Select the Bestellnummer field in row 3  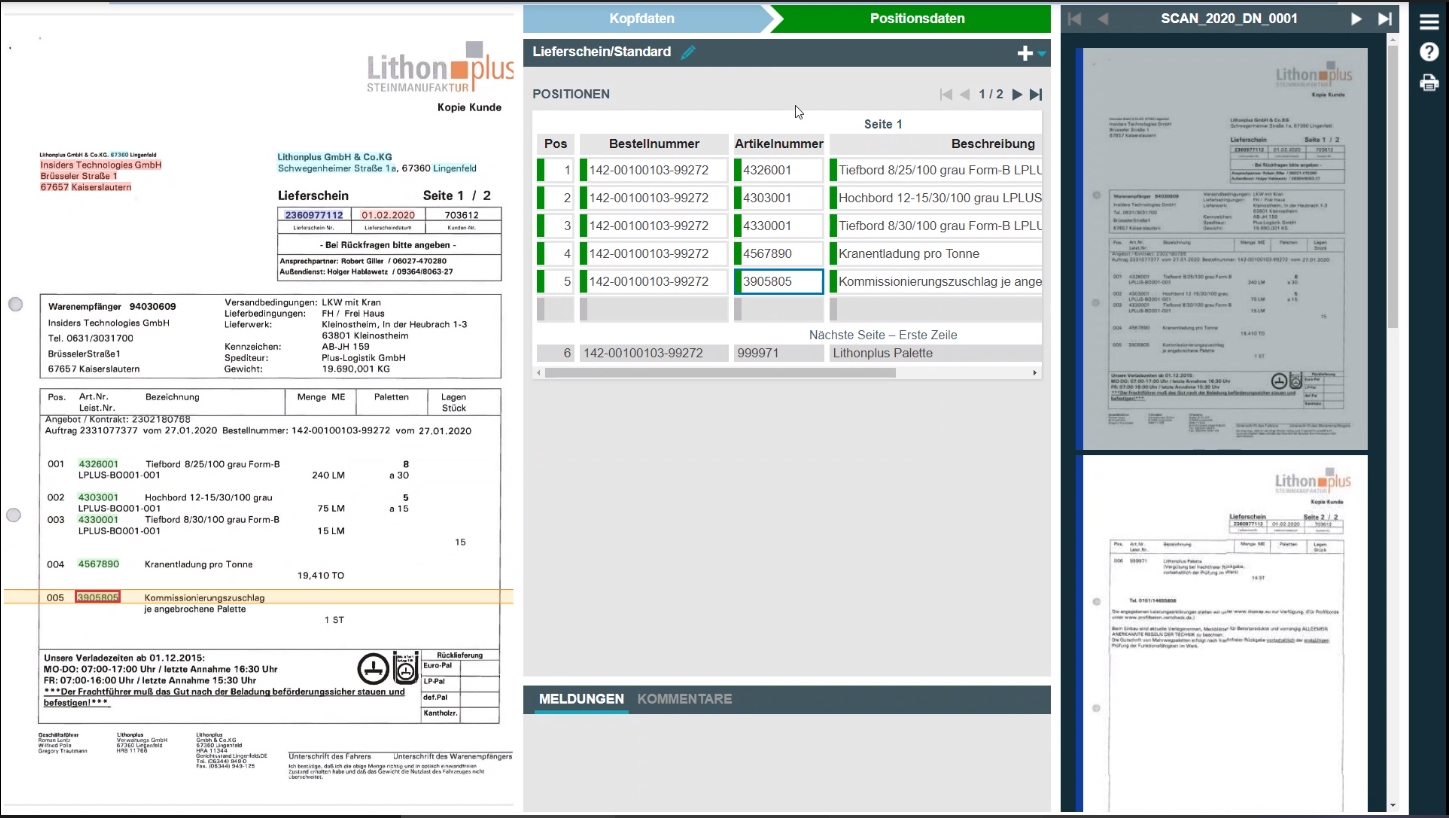tap(654, 226)
